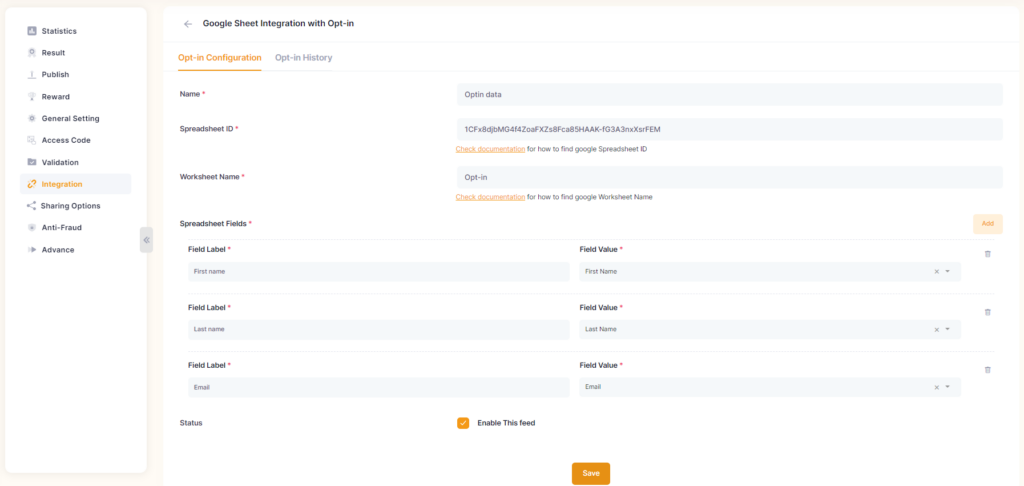Open Check documentation link for Spreadsheet ID
1024x486 pixels.
click(x=490, y=149)
